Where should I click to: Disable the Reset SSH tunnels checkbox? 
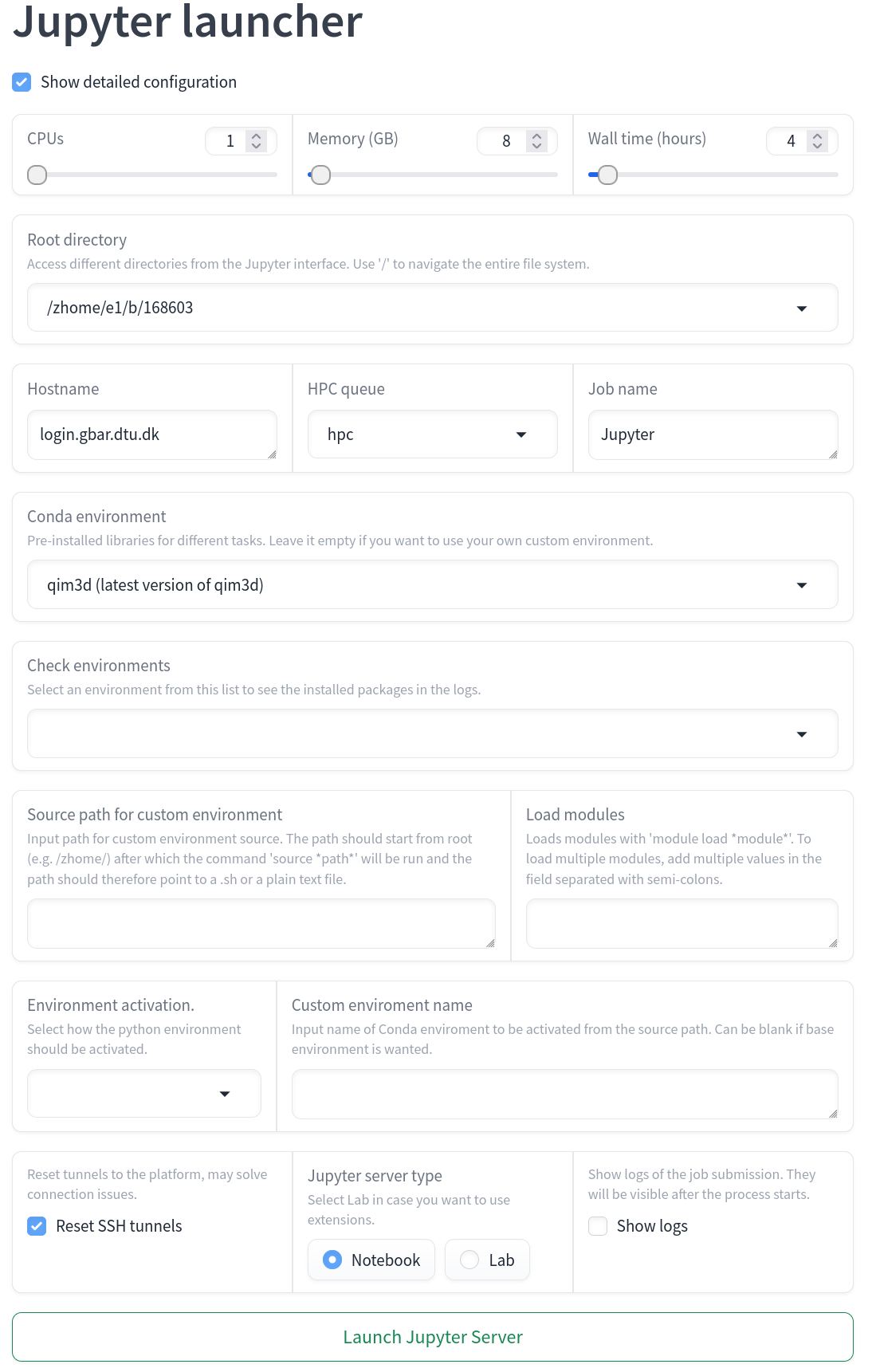[37, 1226]
